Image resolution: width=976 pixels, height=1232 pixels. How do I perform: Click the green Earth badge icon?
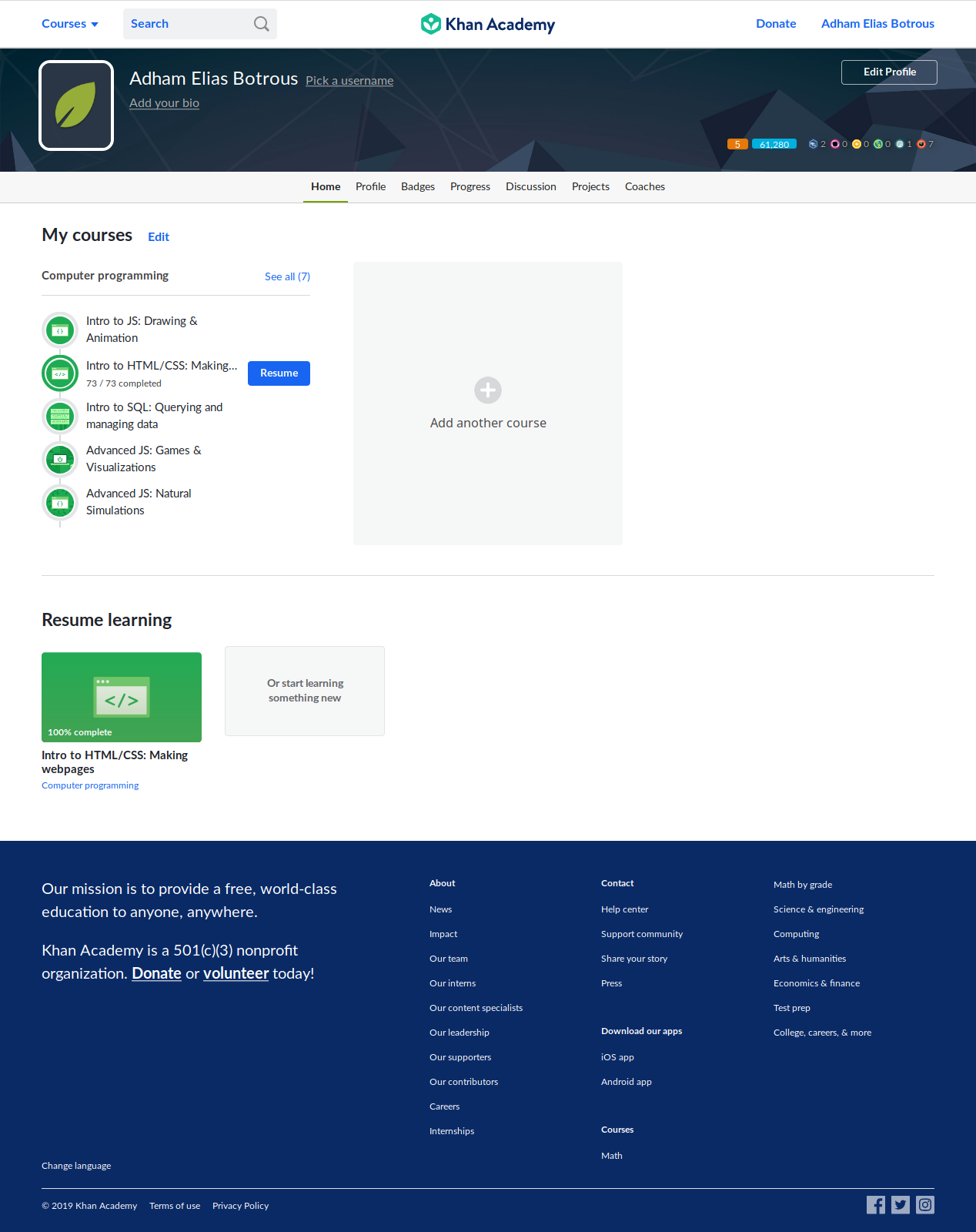point(877,144)
